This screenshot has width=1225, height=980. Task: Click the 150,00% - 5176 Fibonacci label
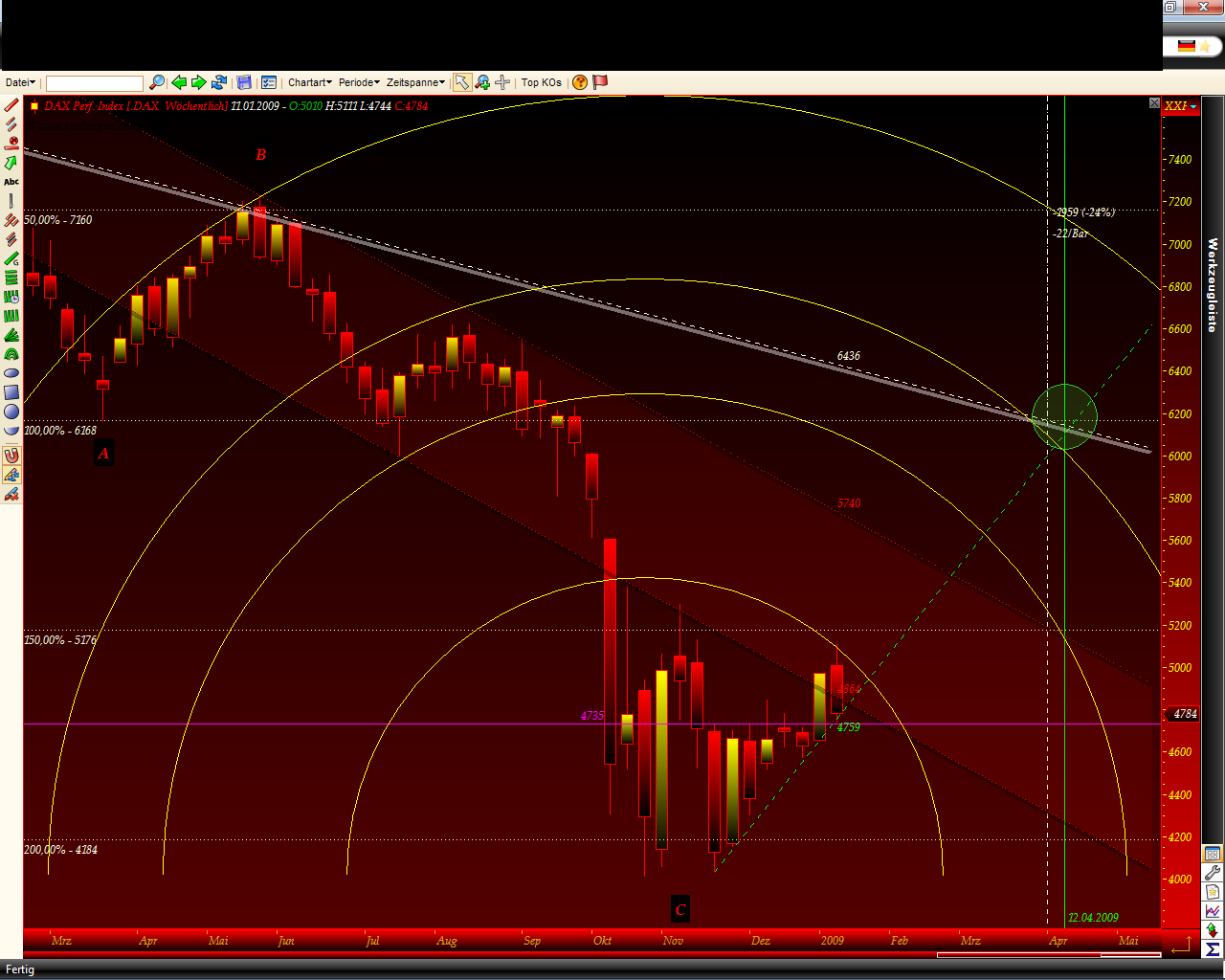[60, 640]
